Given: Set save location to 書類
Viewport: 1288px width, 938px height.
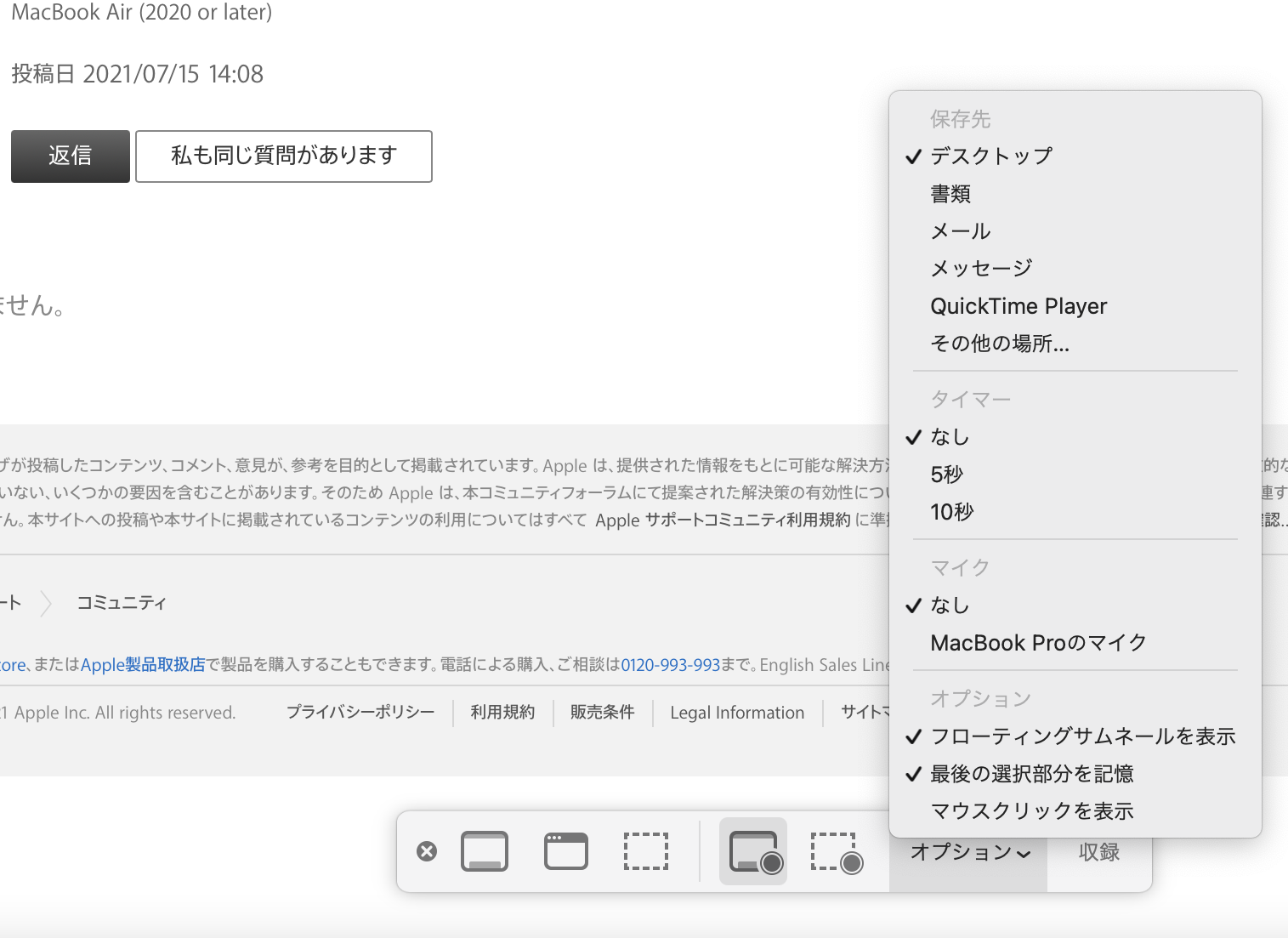Looking at the screenshot, I should pos(950,194).
